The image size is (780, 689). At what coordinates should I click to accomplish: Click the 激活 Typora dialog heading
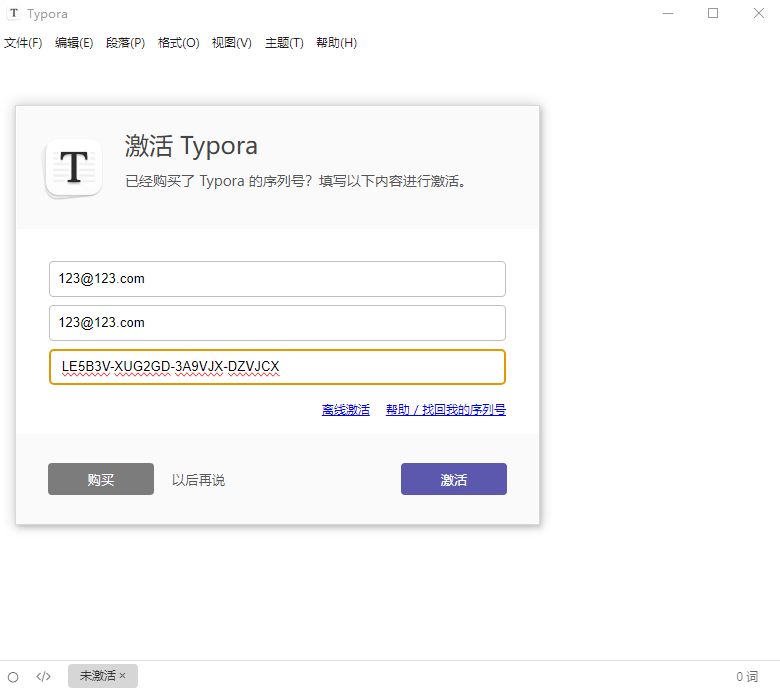191,146
